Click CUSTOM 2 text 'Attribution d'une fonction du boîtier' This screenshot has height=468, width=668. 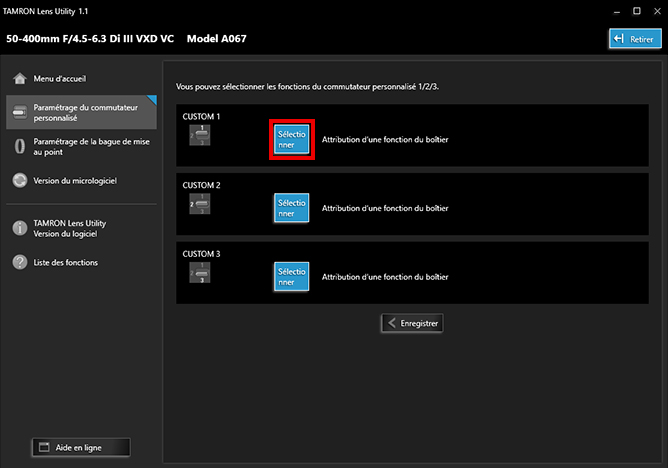tap(385, 208)
